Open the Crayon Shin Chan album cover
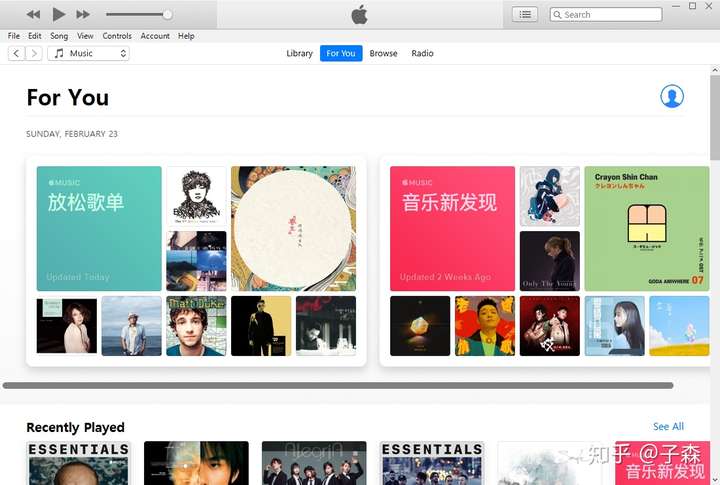720x485 pixels. [x=647, y=228]
